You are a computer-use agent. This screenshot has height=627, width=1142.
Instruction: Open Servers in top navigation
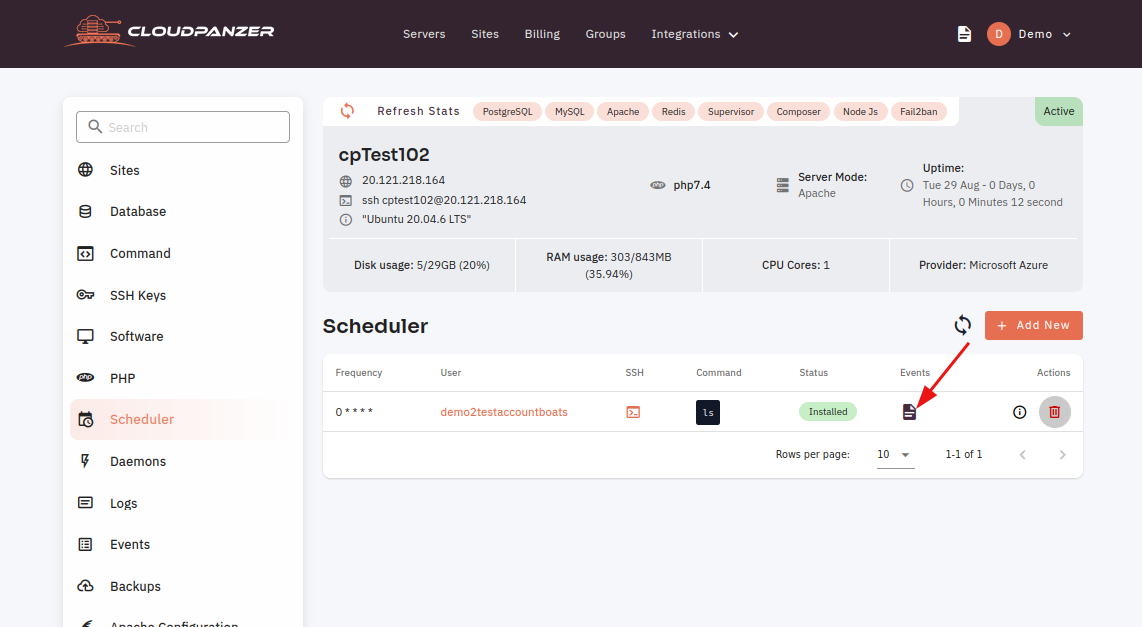424,34
